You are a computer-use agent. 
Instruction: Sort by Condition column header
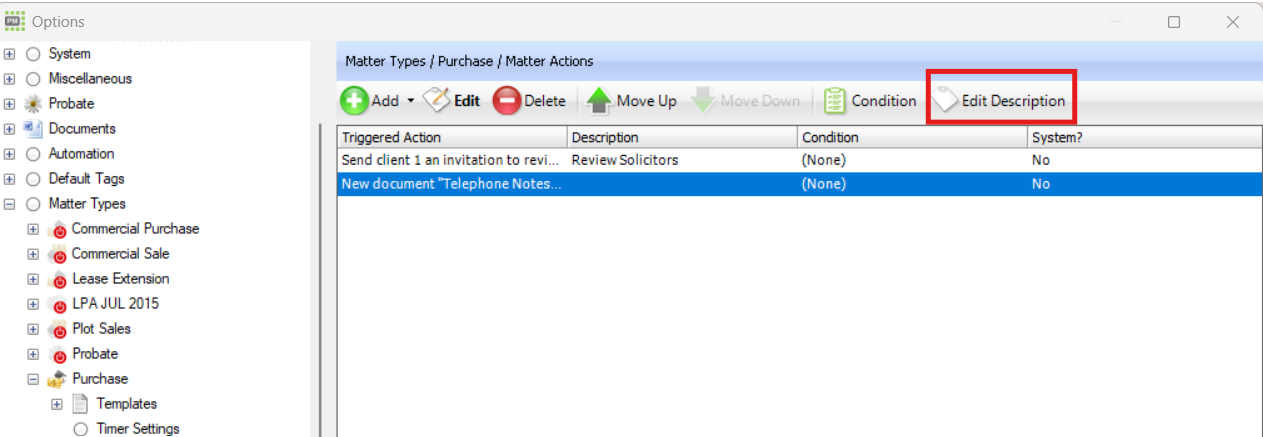click(912, 137)
